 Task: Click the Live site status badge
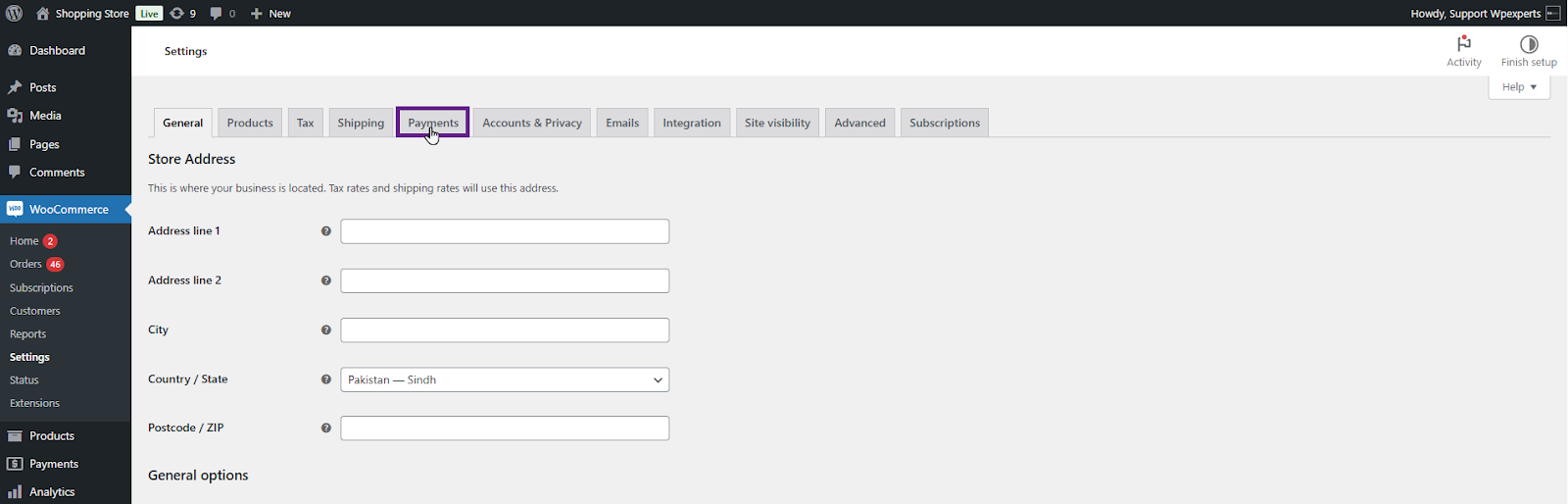[x=149, y=14]
